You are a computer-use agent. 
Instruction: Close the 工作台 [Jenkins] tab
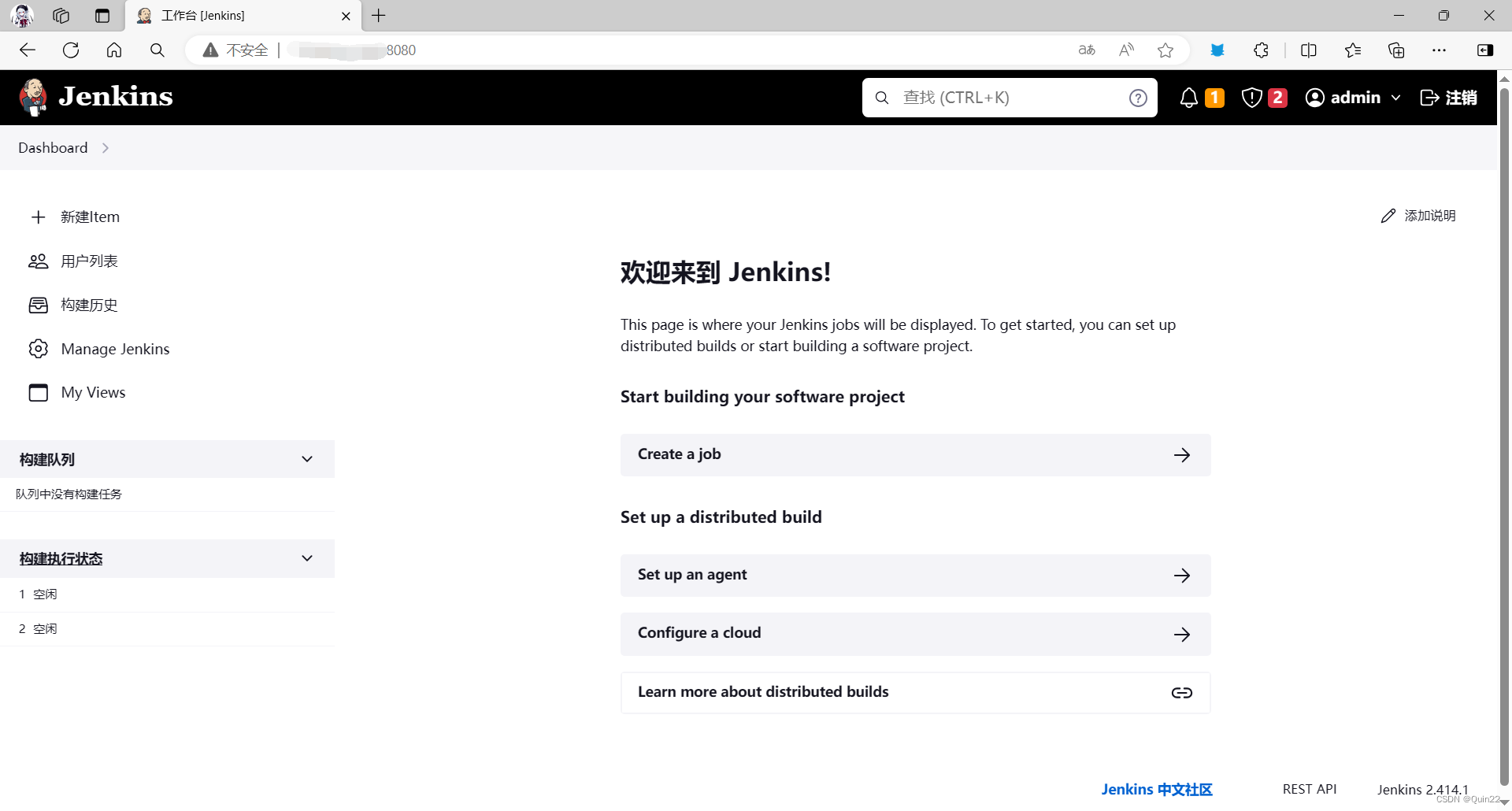click(x=346, y=16)
